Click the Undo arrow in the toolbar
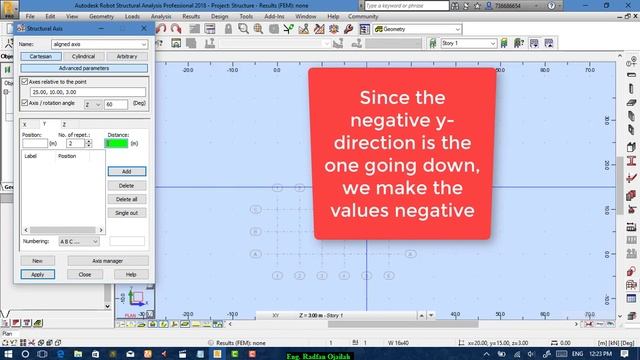Viewport: 640px width, 360px height. coord(161,29)
